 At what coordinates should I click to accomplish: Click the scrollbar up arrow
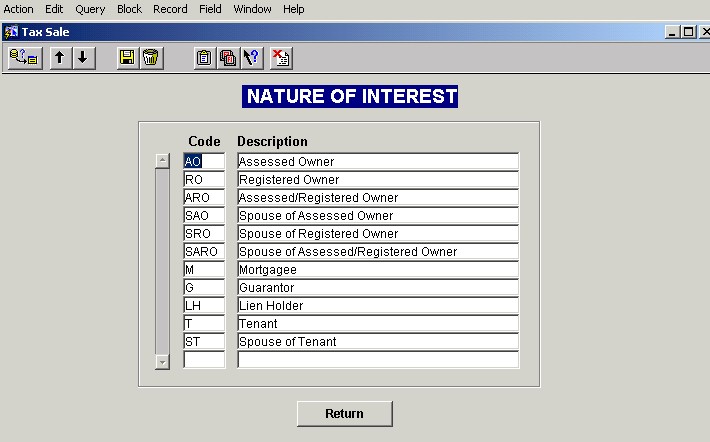tap(162, 161)
